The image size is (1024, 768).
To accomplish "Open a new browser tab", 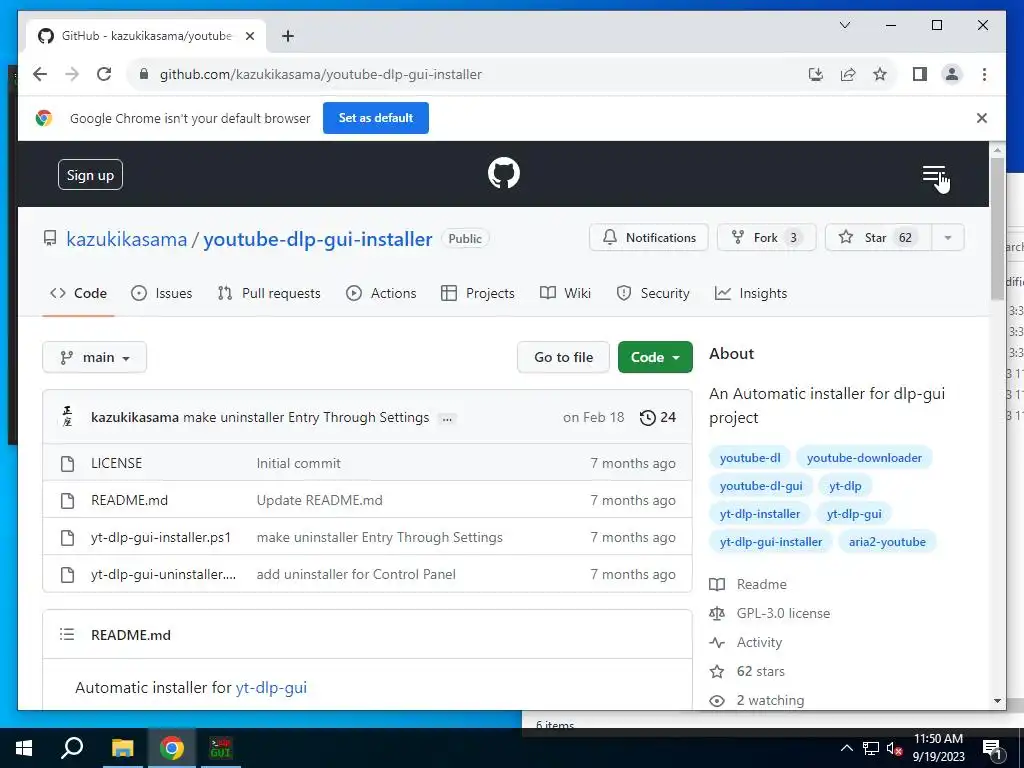I will pyautogui.click(x=287, y=36).
